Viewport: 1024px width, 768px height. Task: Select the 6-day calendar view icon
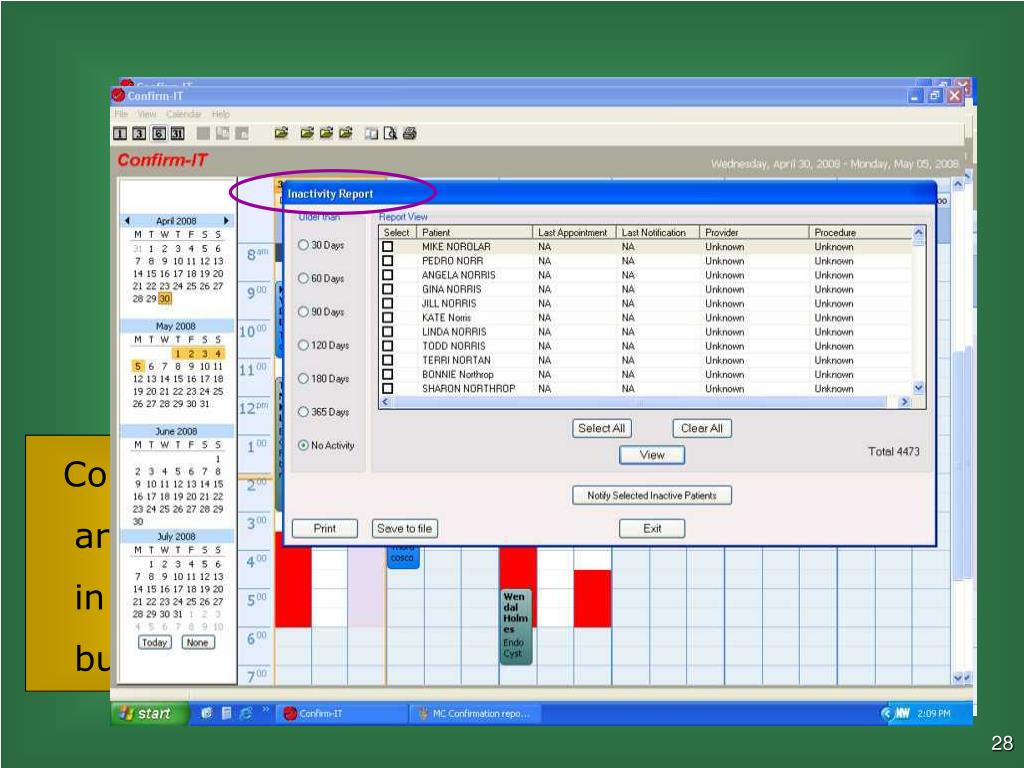(x=159, y=134)
